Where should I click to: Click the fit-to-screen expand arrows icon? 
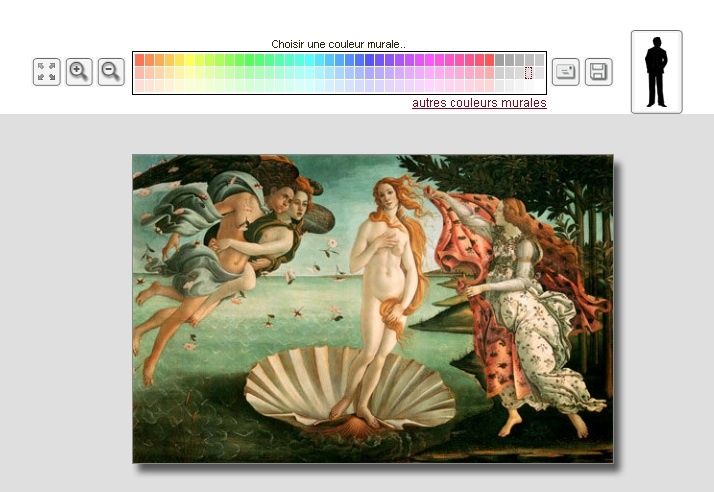pyautogui.click(x=46, y=72)
